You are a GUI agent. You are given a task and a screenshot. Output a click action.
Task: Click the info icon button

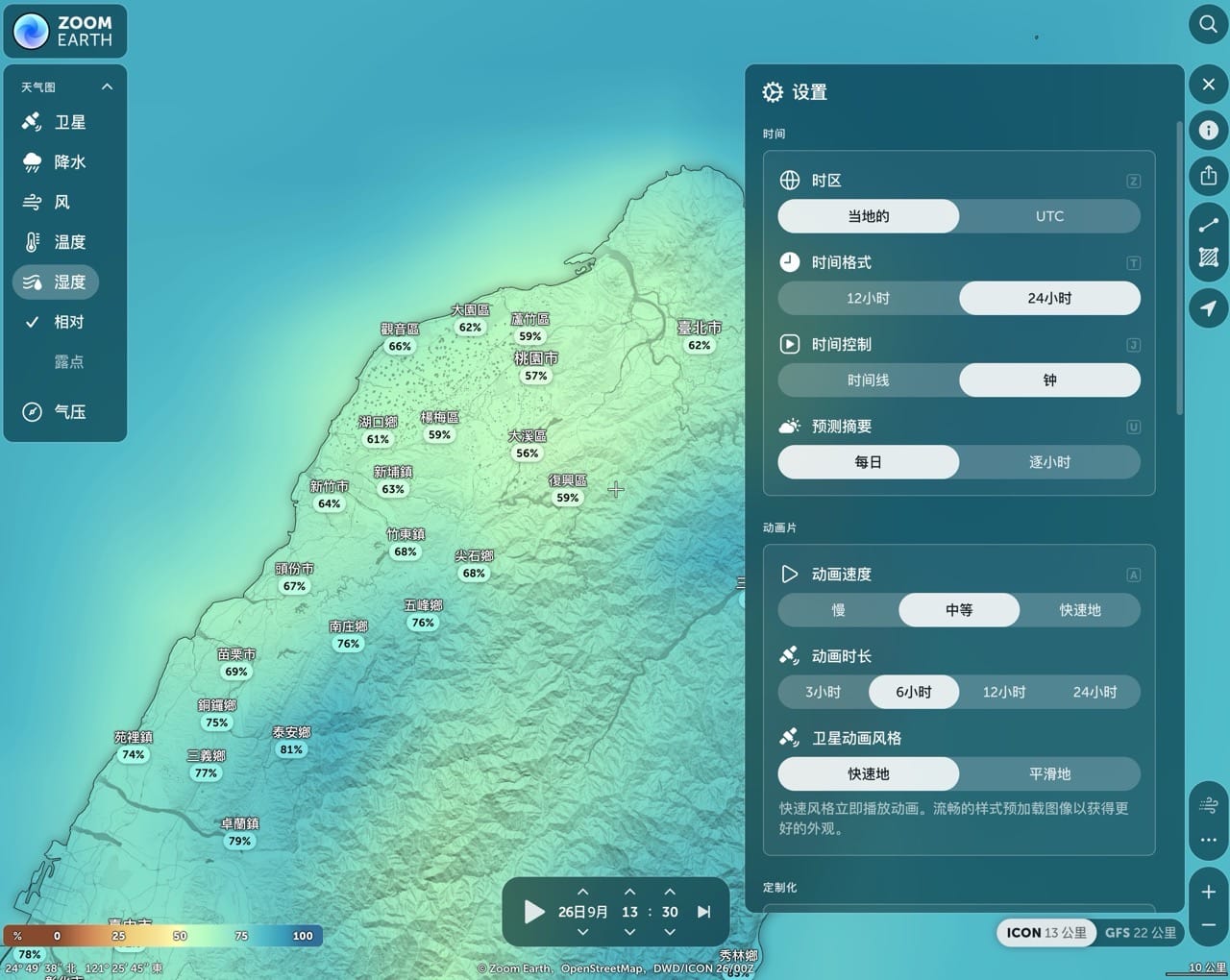1208,130
